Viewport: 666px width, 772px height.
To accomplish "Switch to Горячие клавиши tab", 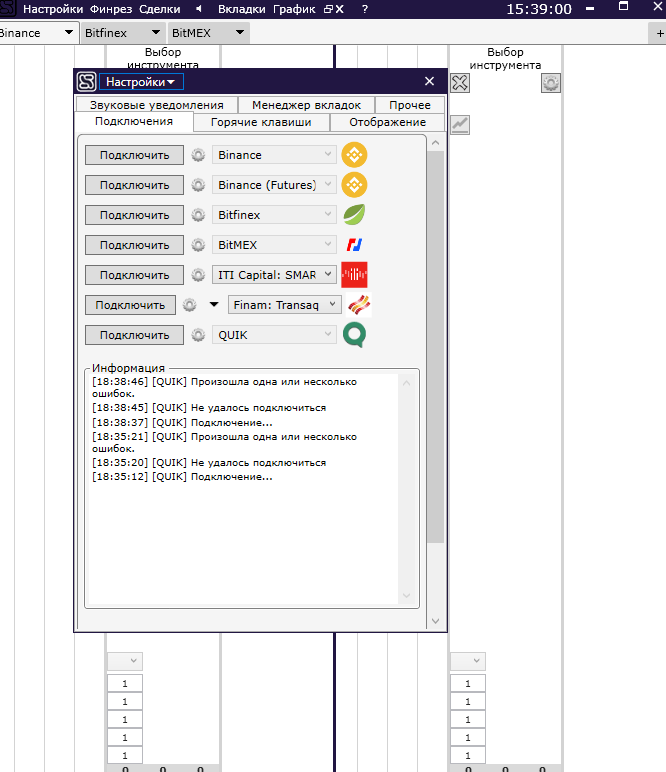I will click(261, 122).
